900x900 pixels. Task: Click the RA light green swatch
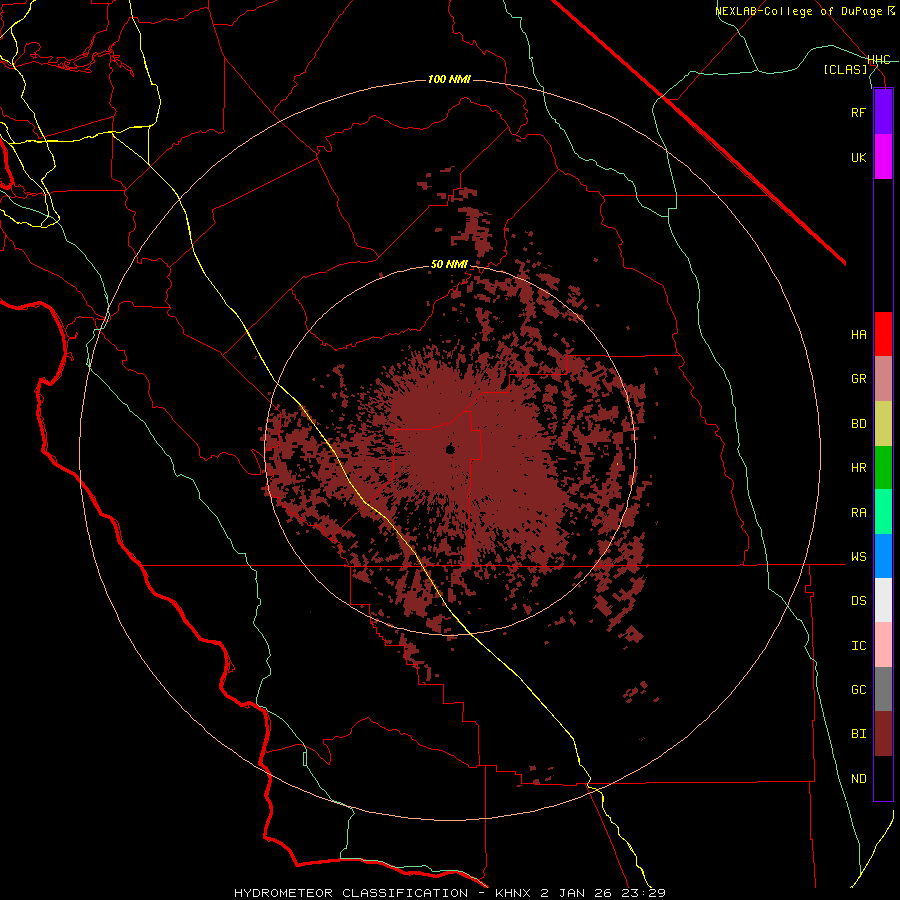883,512
